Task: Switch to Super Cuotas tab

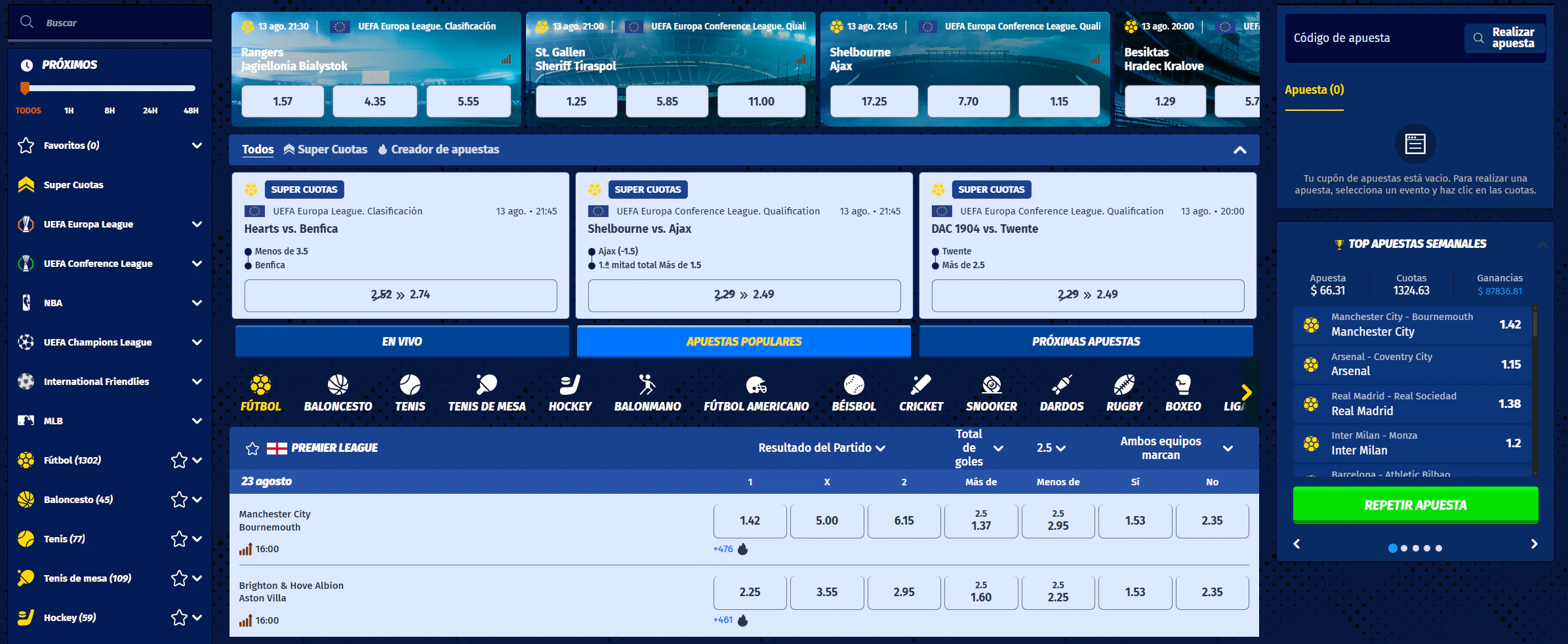Action: (x=325, y=150)
